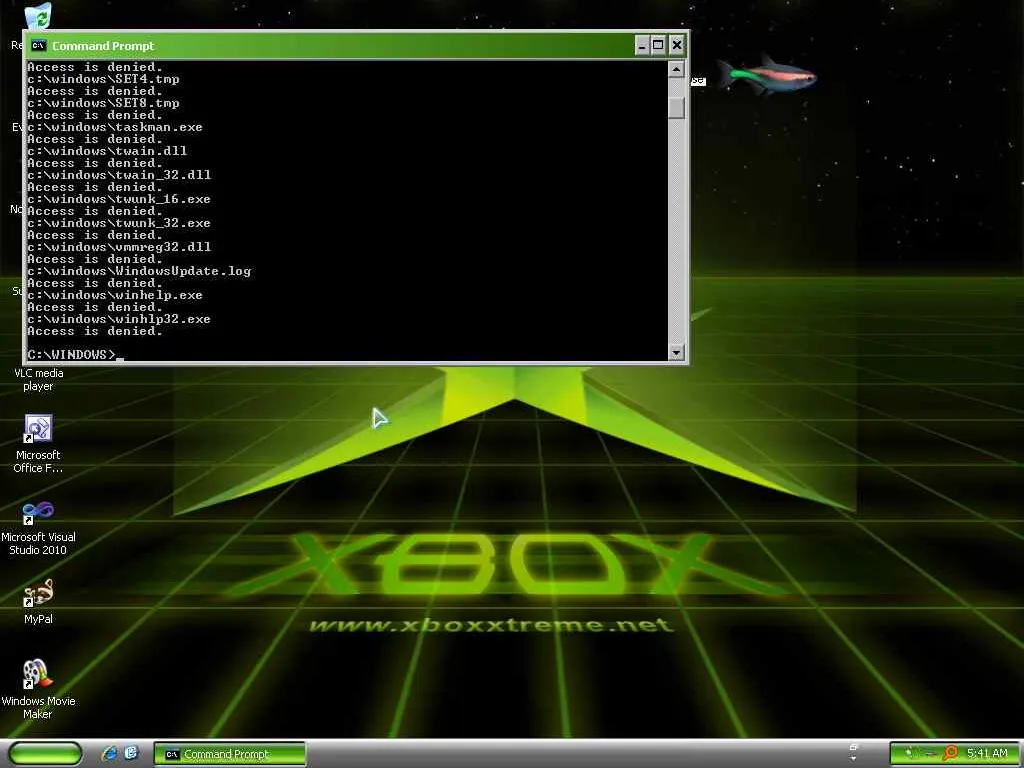Click the console scrollbar down arrow
1024x768 pixels.
click(x=677, y=352)
